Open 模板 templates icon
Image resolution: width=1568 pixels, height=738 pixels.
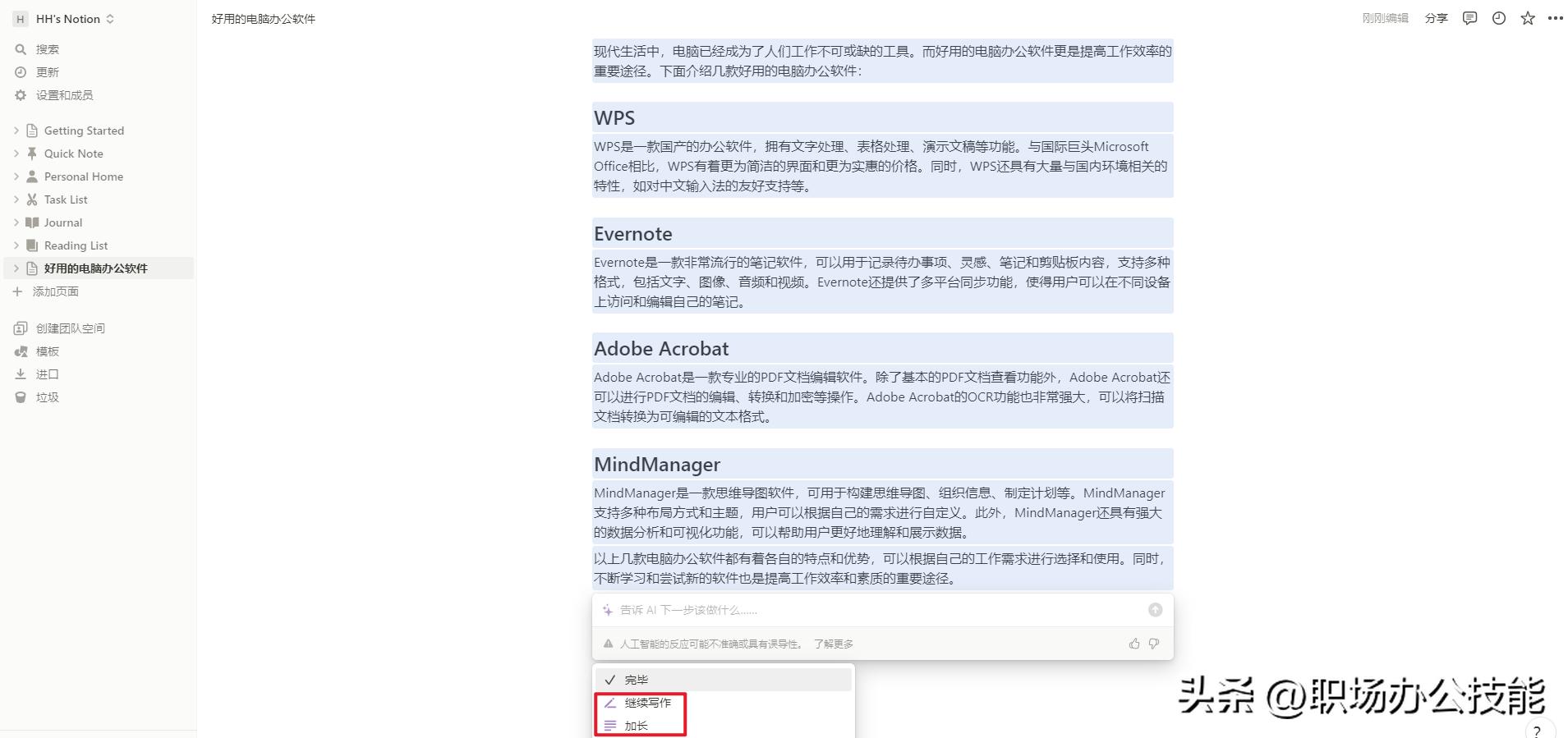[x=21, y=351]
